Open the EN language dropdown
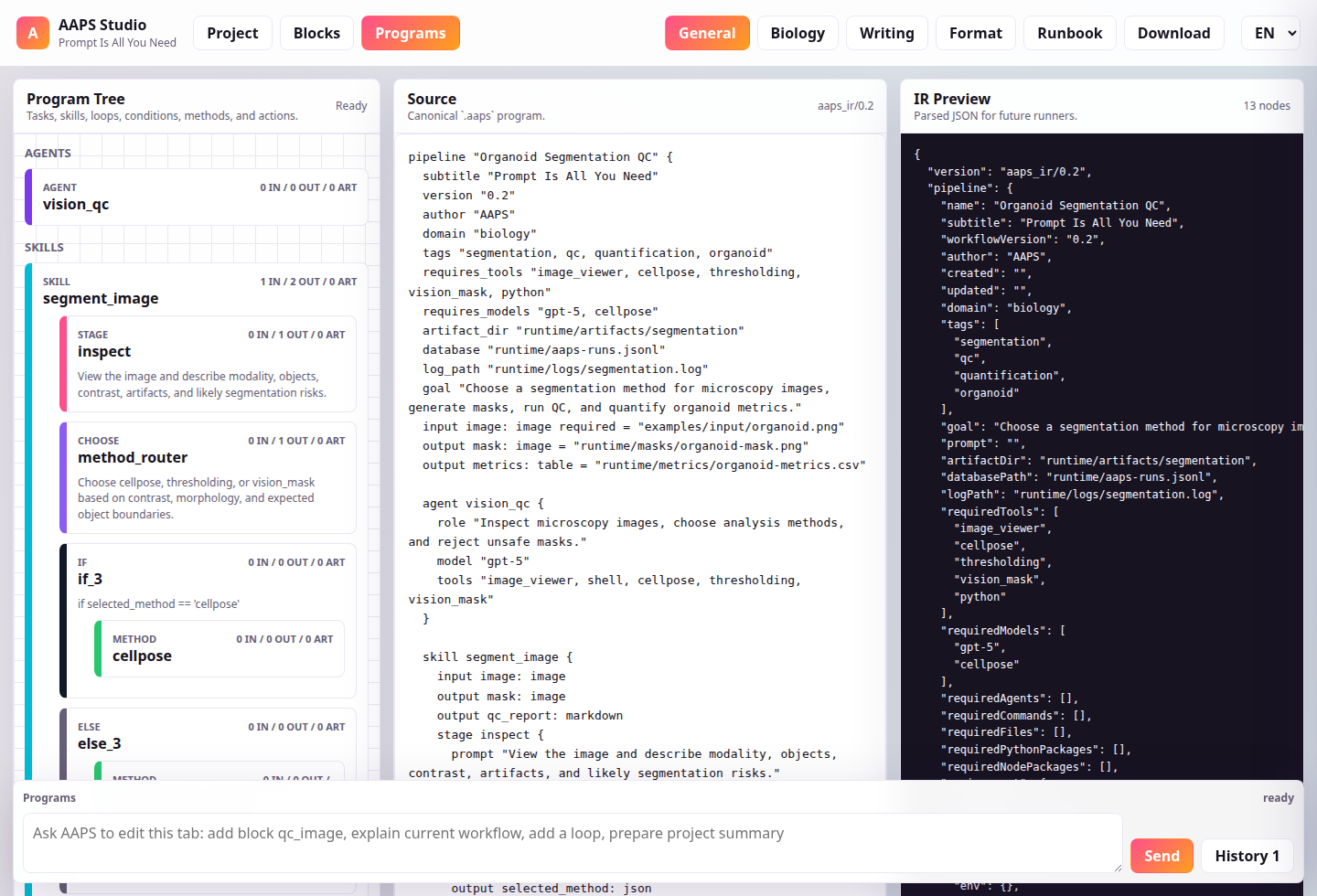Image resolution: width=1317 pixels, height=896 pixels. (x=1271, y=33)
